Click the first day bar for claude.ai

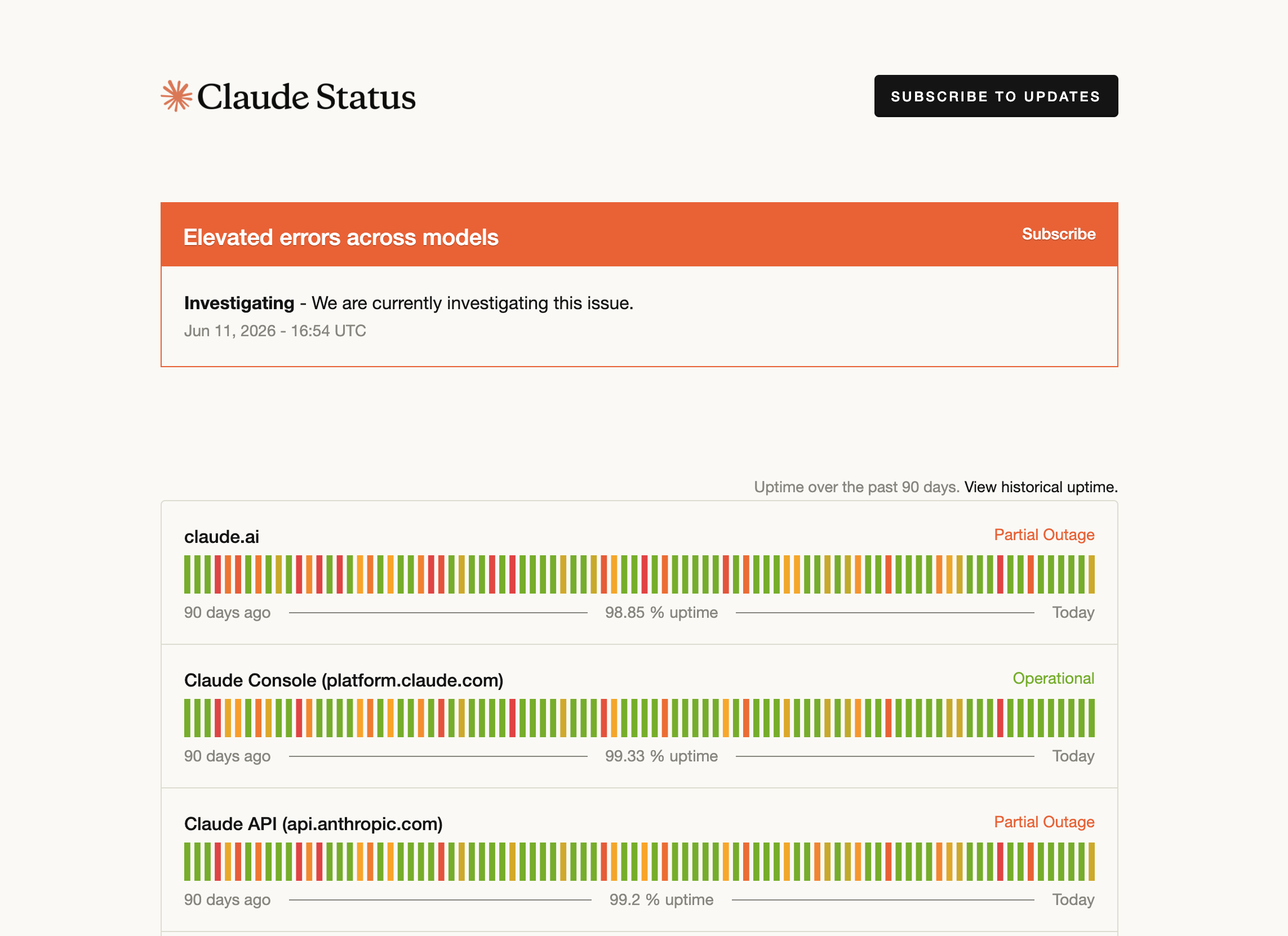pos(188,574)
